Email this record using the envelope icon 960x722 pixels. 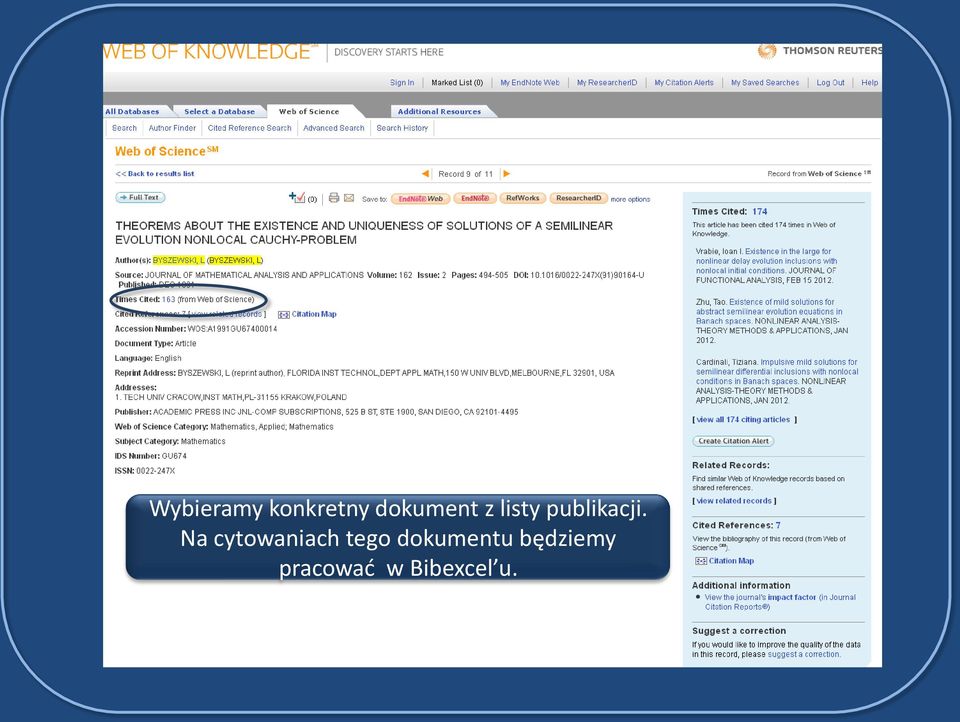point(349,198)
